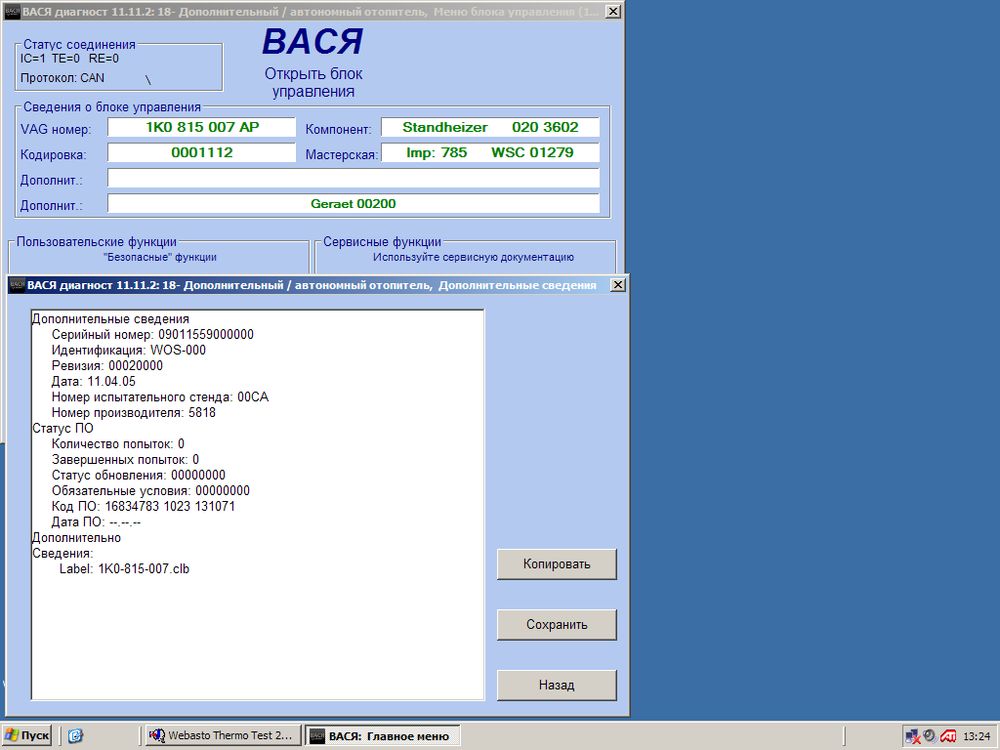Click the Используйте сервисную документацию label

[473, 257]
